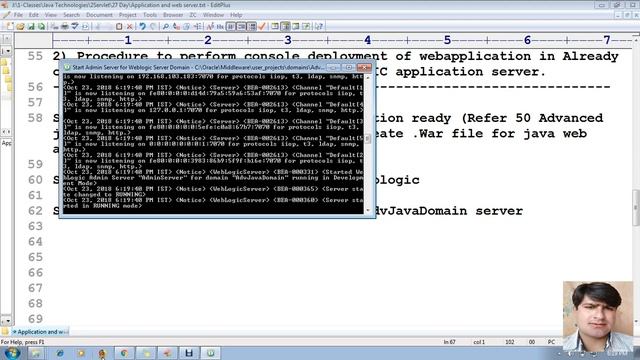Open the Search menu
Viewport: 640px width, 360px height.
[x=71, y=15]
